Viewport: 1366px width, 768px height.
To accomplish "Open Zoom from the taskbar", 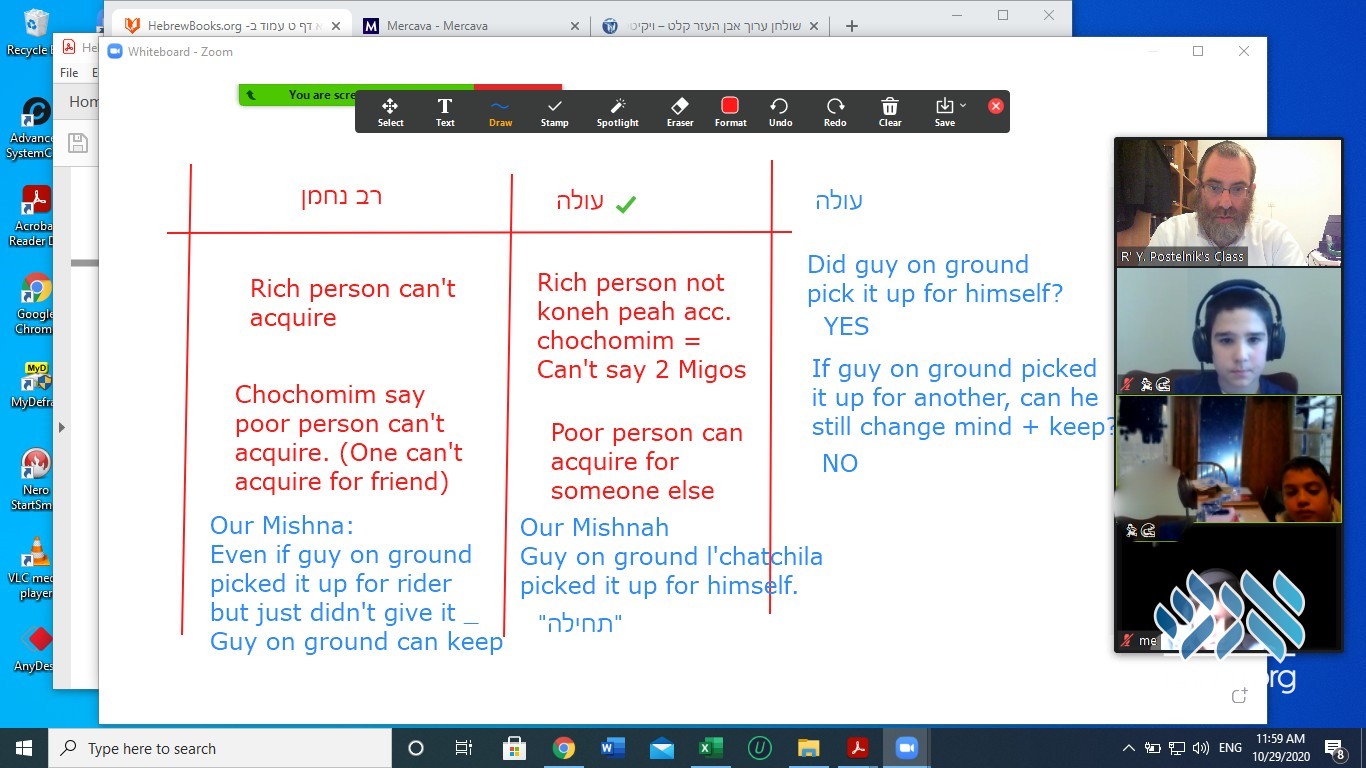I will 907,748.
